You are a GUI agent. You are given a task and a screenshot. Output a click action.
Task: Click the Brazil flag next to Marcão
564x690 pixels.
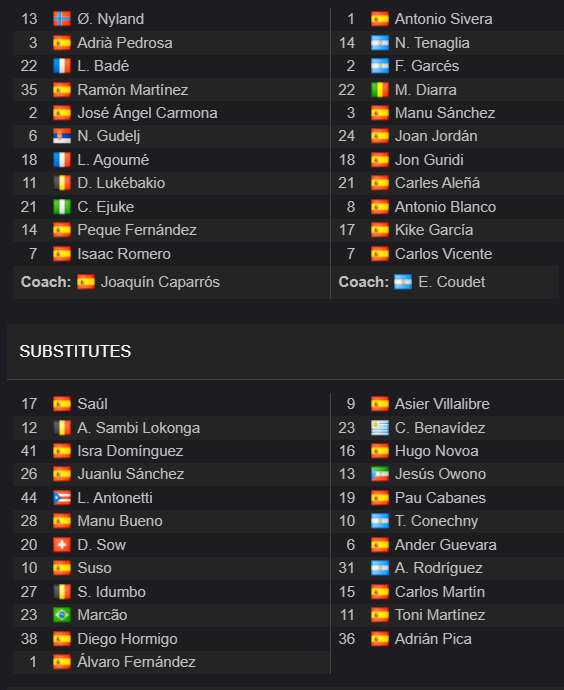tap(62, 615)
